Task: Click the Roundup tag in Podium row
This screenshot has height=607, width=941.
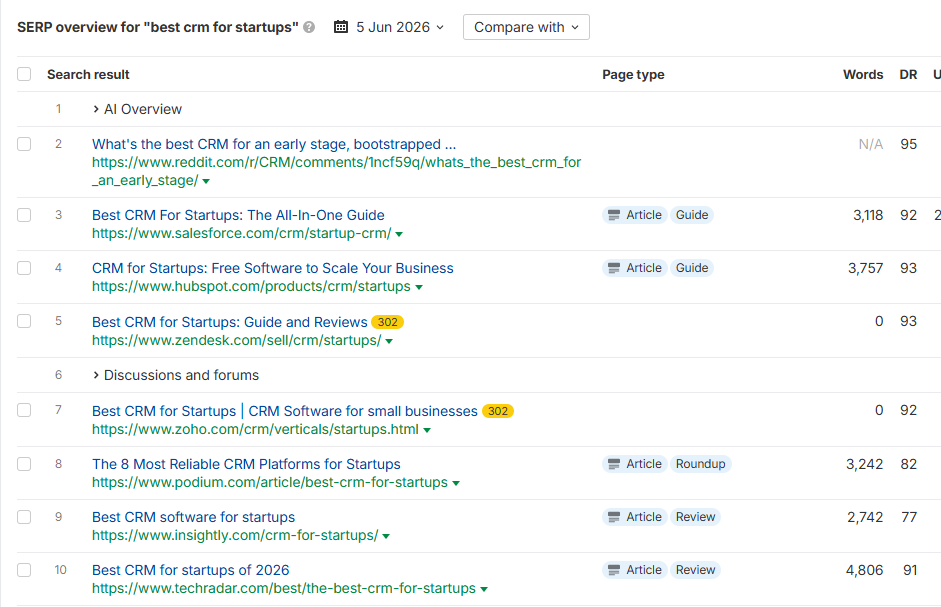Action: (x=700, y=464)
